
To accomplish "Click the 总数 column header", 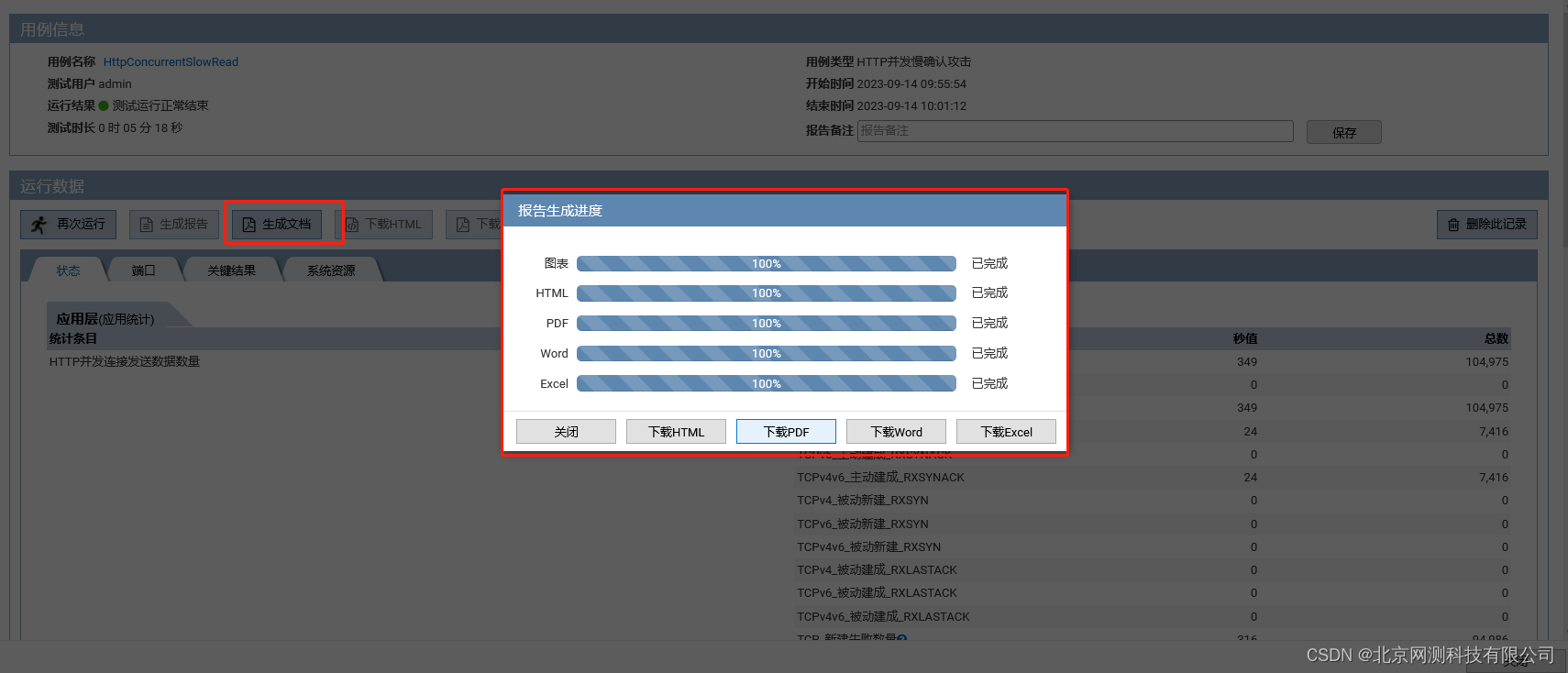I will click(1496, 338).
